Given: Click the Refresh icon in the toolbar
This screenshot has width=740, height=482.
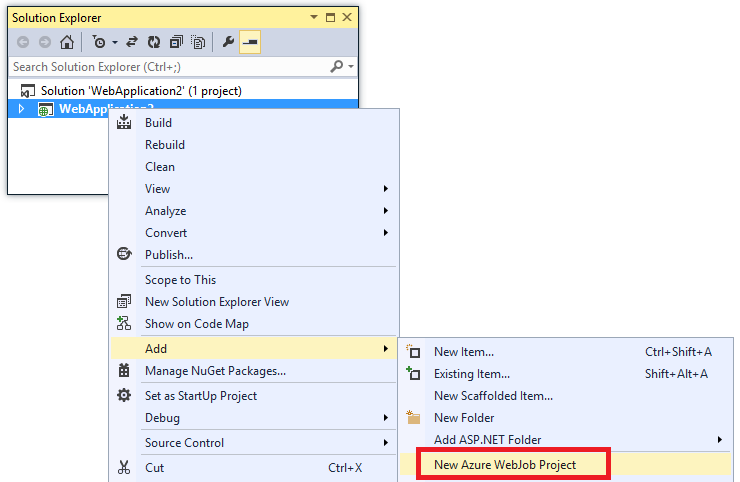Looking at the screenshot, I should 154,42.
